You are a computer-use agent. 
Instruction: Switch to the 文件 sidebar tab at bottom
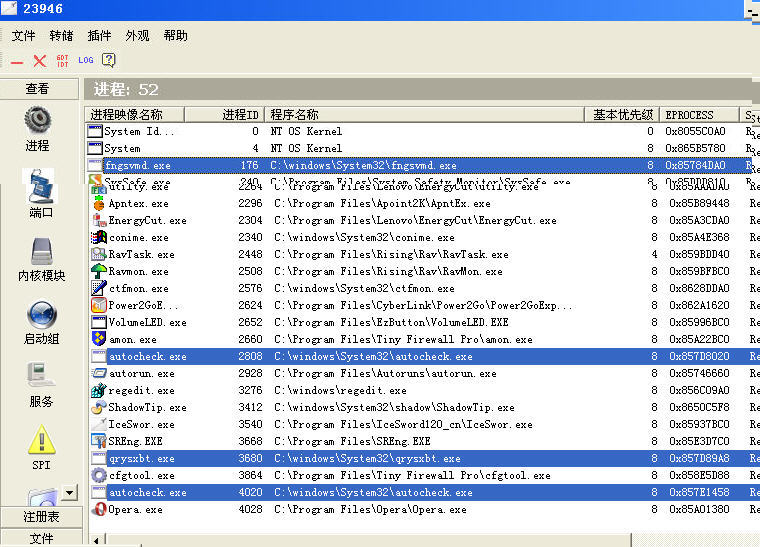[x=41, y=538]
